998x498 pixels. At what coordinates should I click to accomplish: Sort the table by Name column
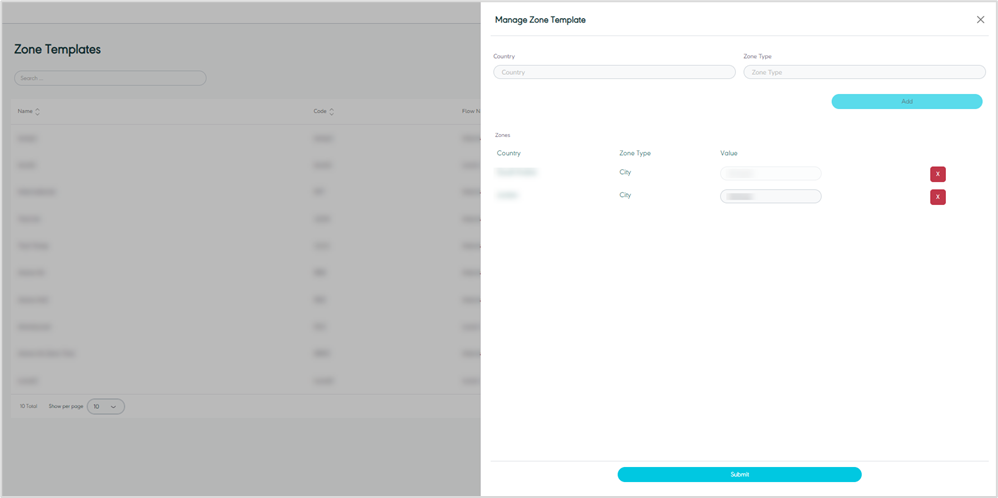pos(37,111)
